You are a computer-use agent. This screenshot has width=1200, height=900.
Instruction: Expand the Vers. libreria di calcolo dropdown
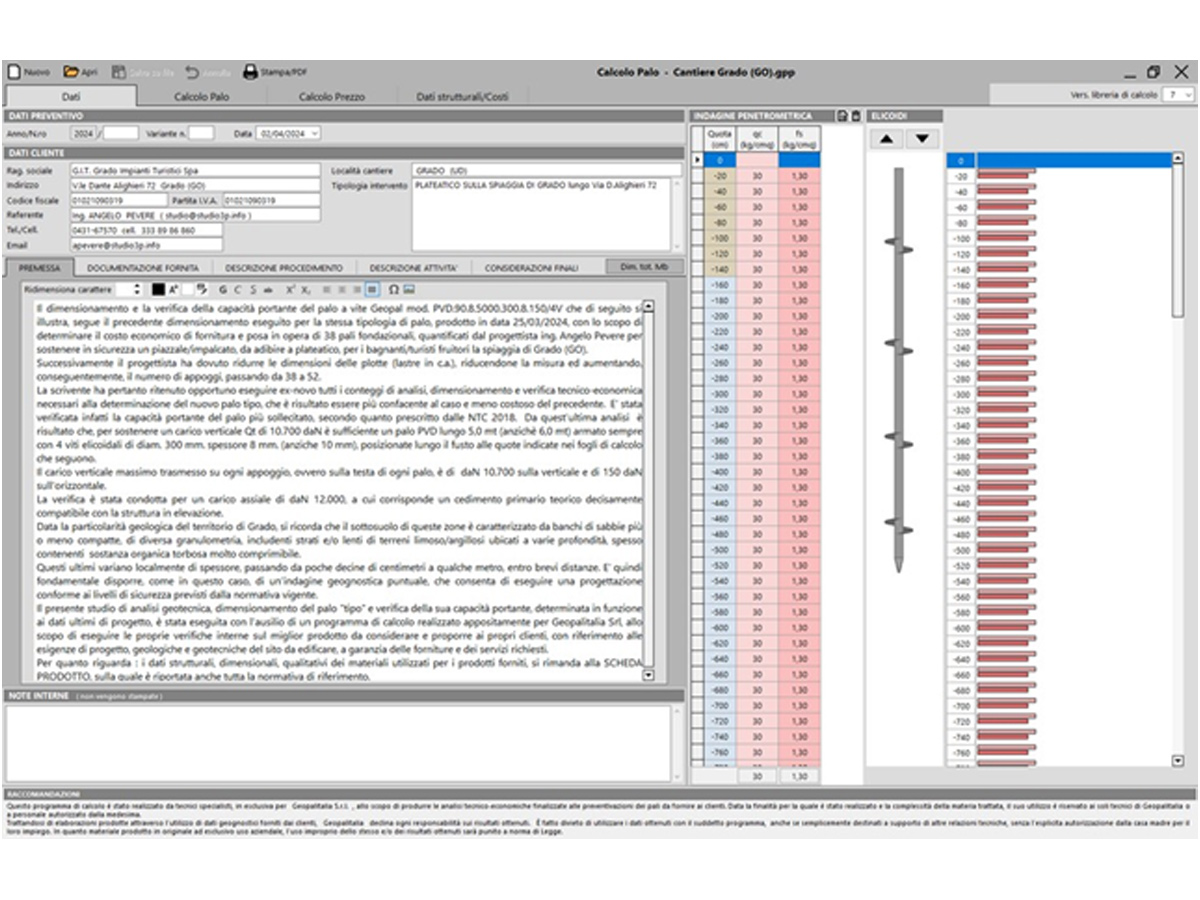[1187, 95]
